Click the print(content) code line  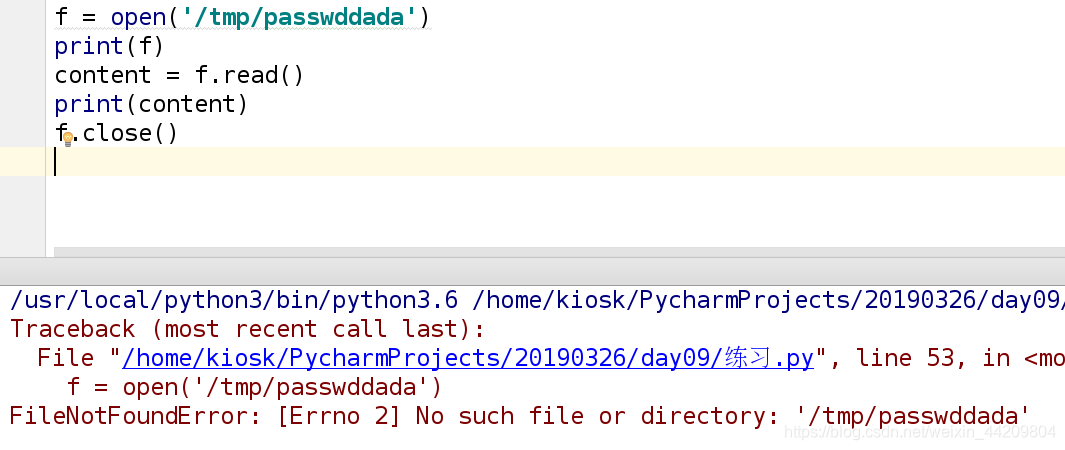click(151, 104)
